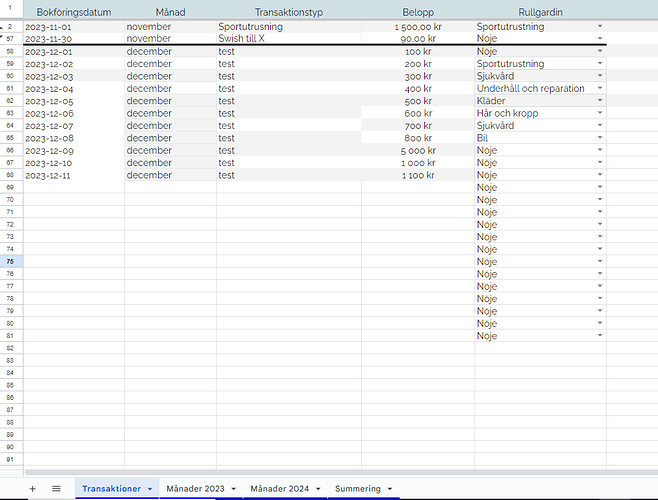The image size is (658, 500).
Task: Open the all sheets list icon
Action: click(56, 489)
